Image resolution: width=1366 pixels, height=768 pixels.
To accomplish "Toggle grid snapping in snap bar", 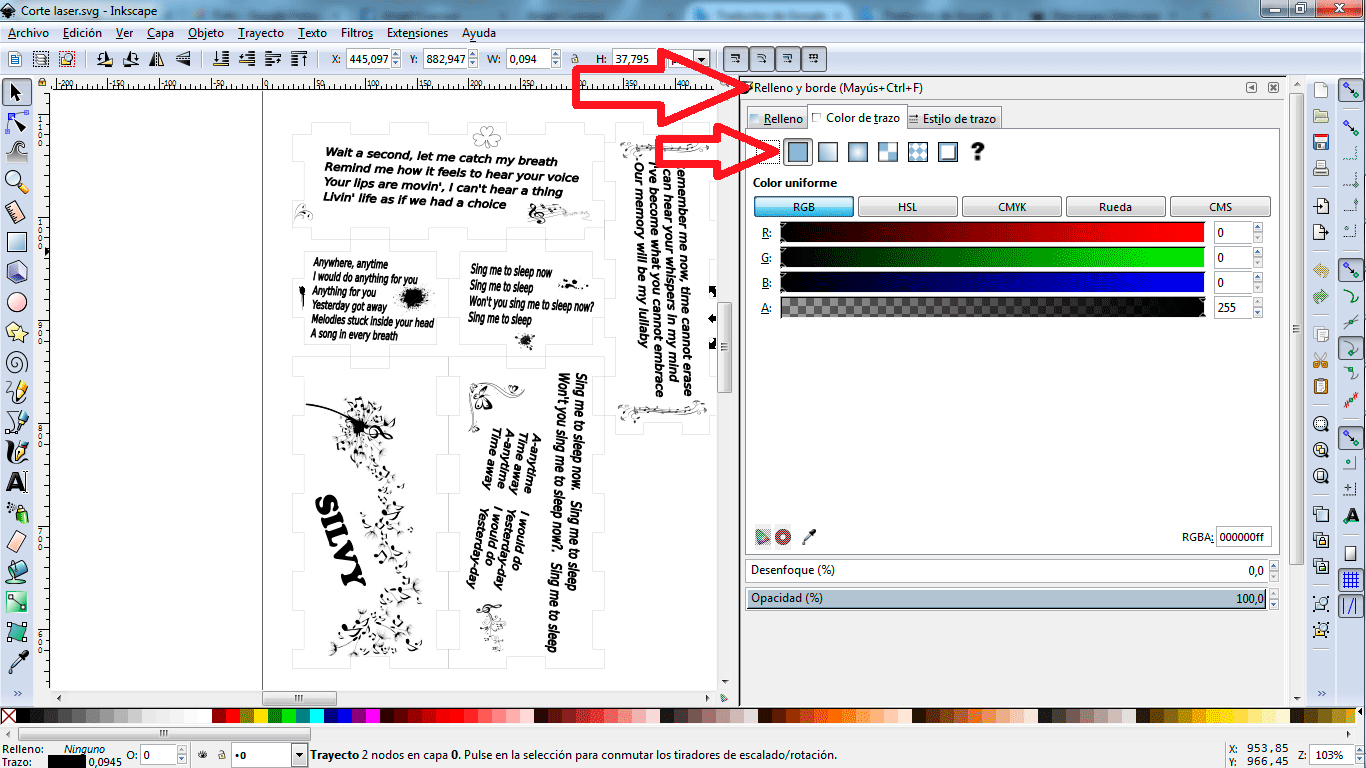I will pos(1351,580).
